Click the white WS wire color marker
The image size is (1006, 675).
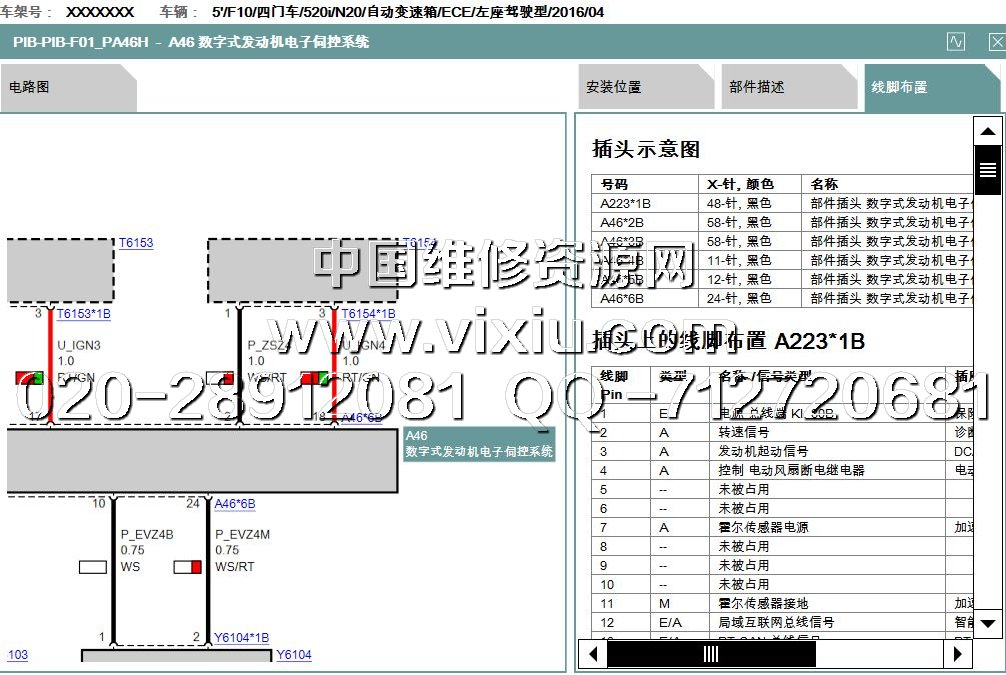point(93,567)
